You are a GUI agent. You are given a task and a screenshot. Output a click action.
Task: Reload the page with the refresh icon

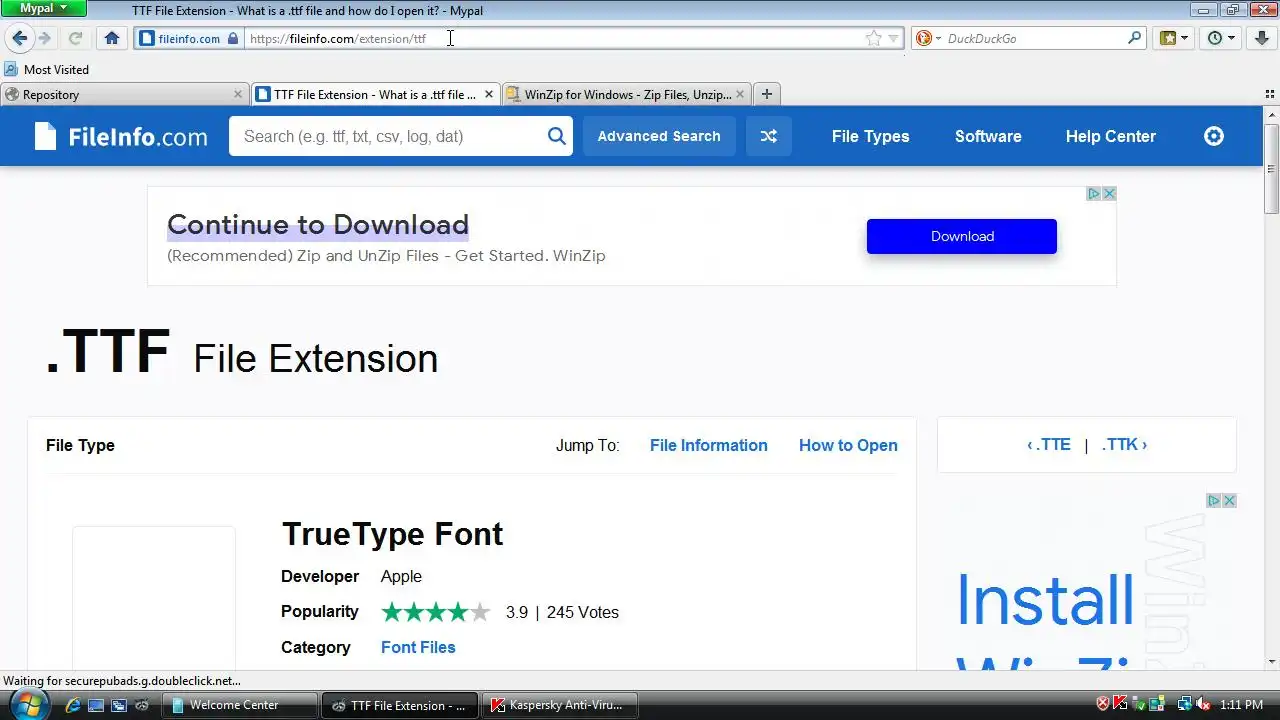[75, 38]
